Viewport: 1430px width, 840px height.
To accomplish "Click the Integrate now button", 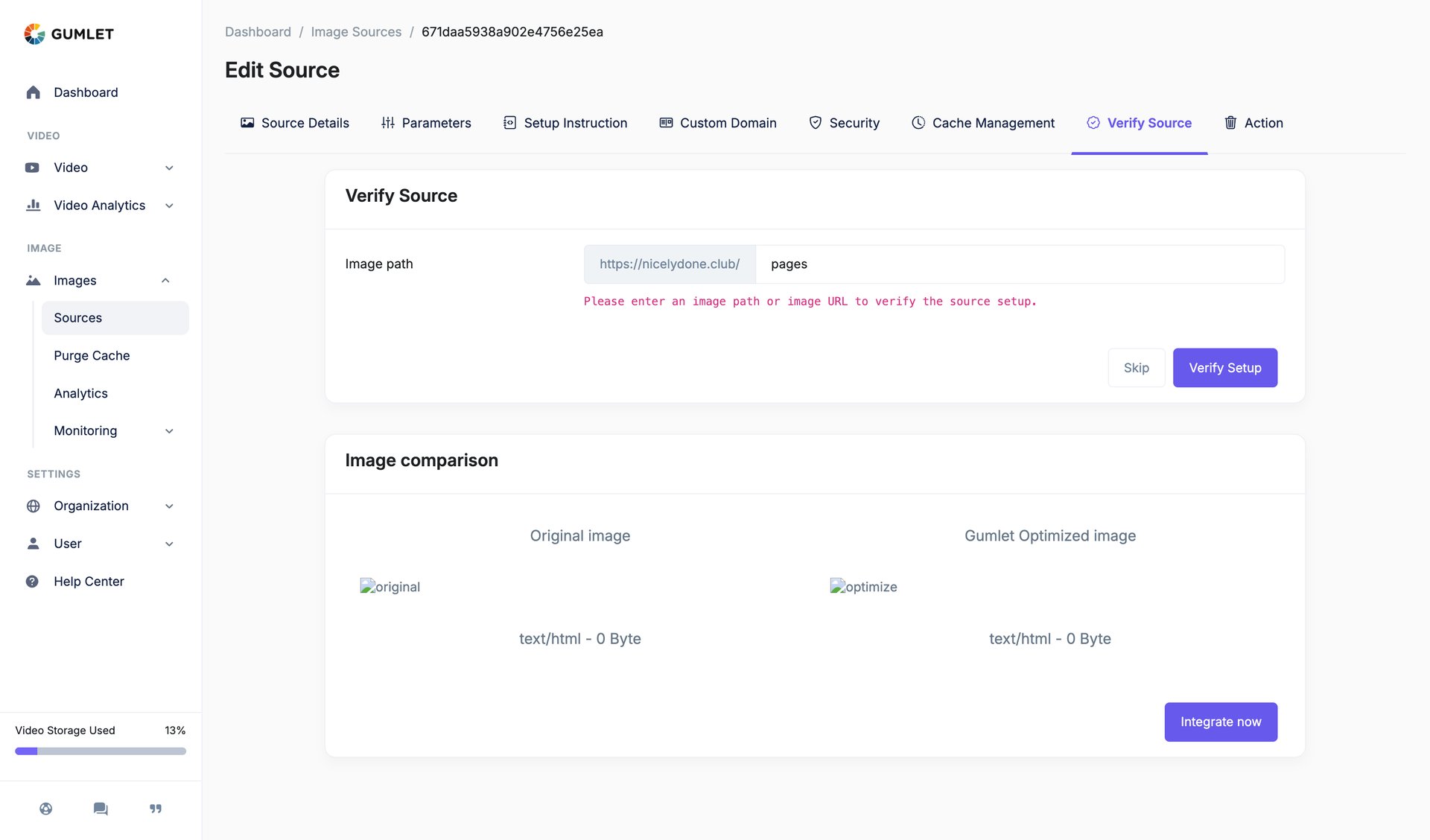I will point(1220,722).
